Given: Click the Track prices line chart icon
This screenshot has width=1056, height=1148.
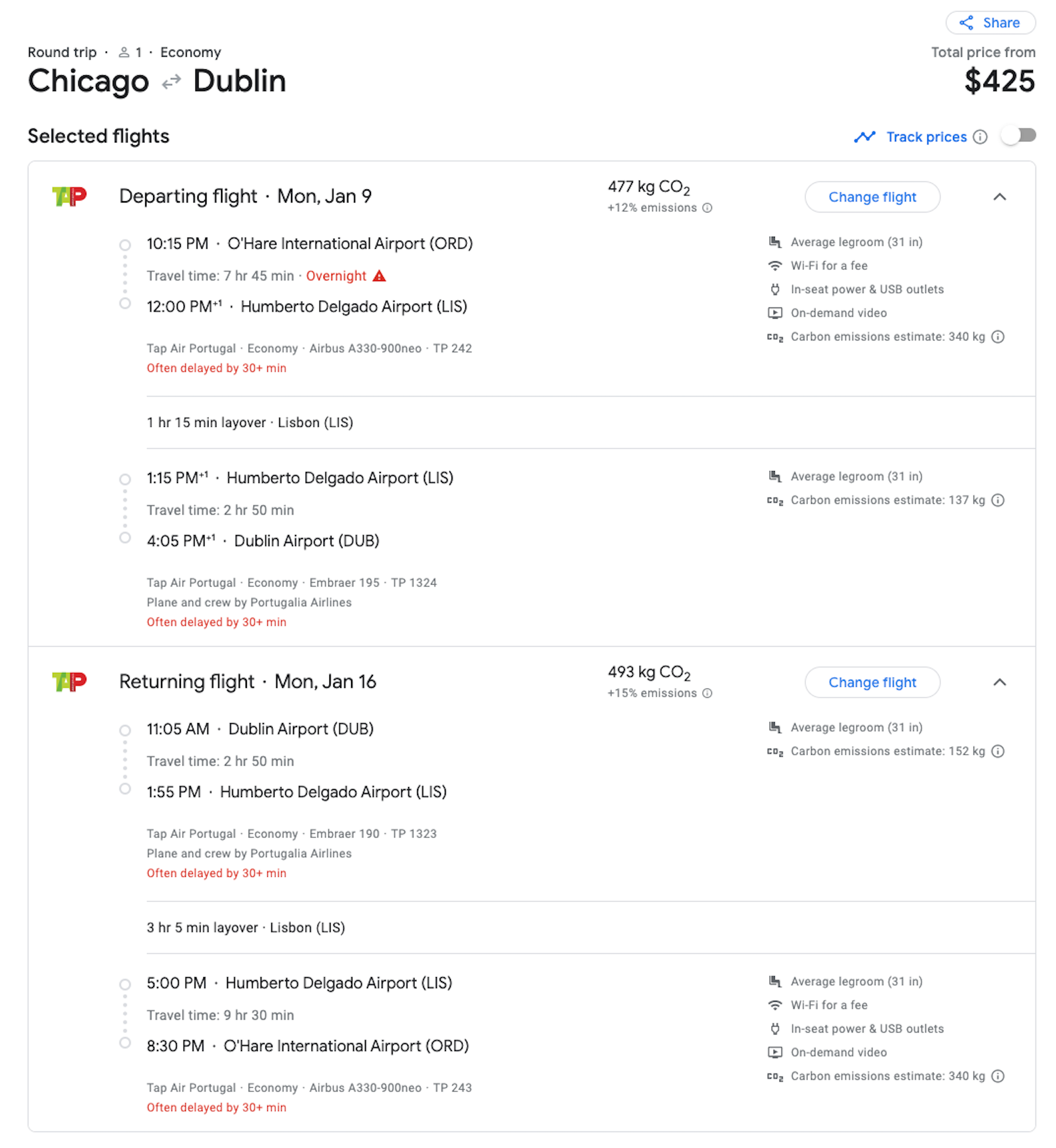Looking at the screenshot, I should click(x=866, y=136).
